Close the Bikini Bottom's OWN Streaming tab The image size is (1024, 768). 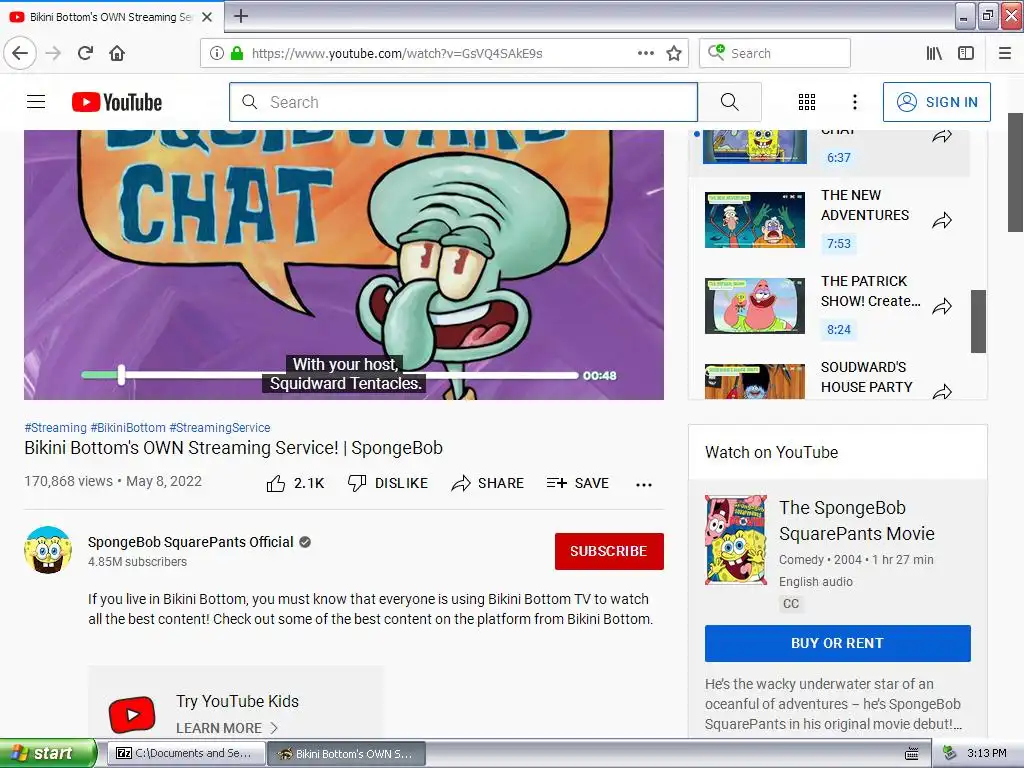pos(207,17)
